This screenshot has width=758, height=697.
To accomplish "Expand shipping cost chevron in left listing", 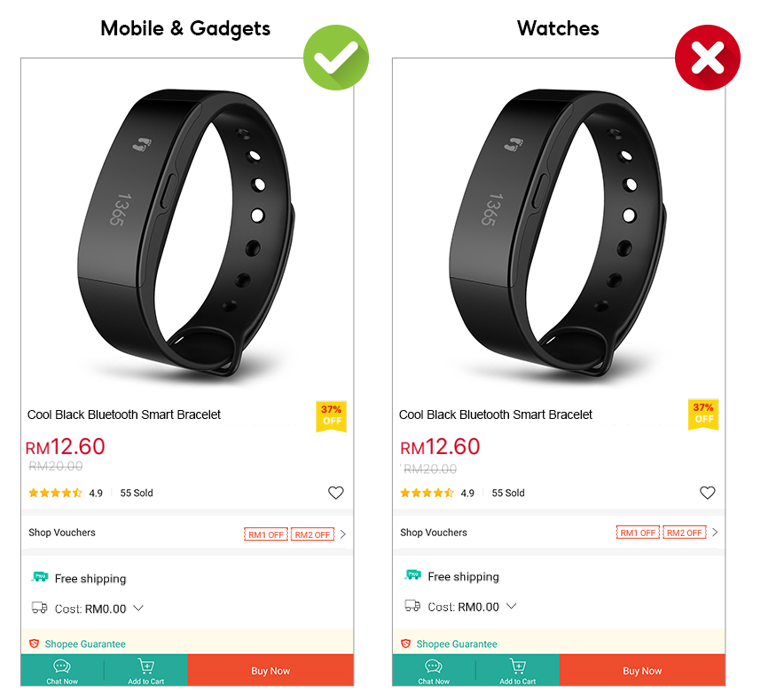I will (x=138, y=608).
